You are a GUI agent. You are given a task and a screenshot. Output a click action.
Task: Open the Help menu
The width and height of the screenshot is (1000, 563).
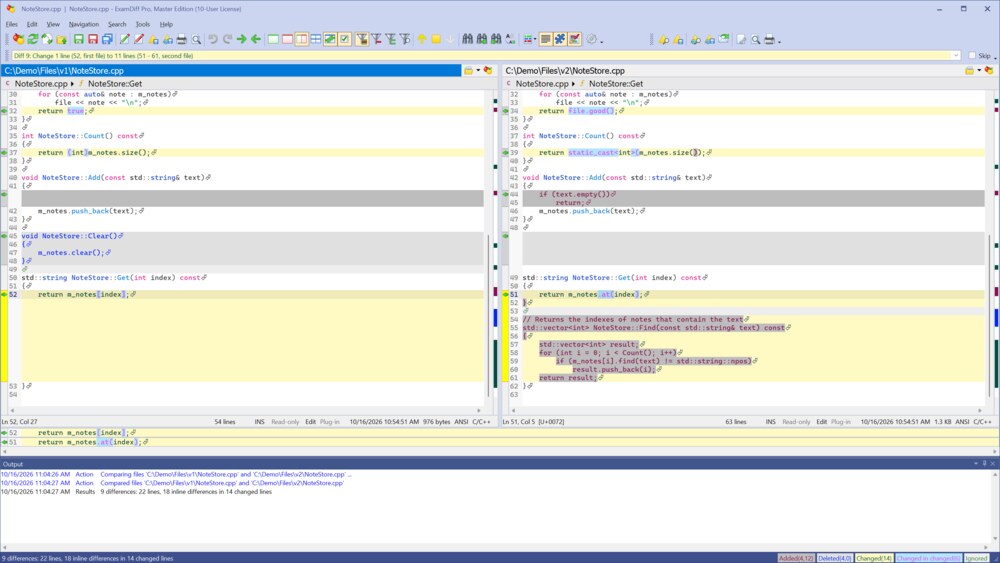(x=166, y=24)
